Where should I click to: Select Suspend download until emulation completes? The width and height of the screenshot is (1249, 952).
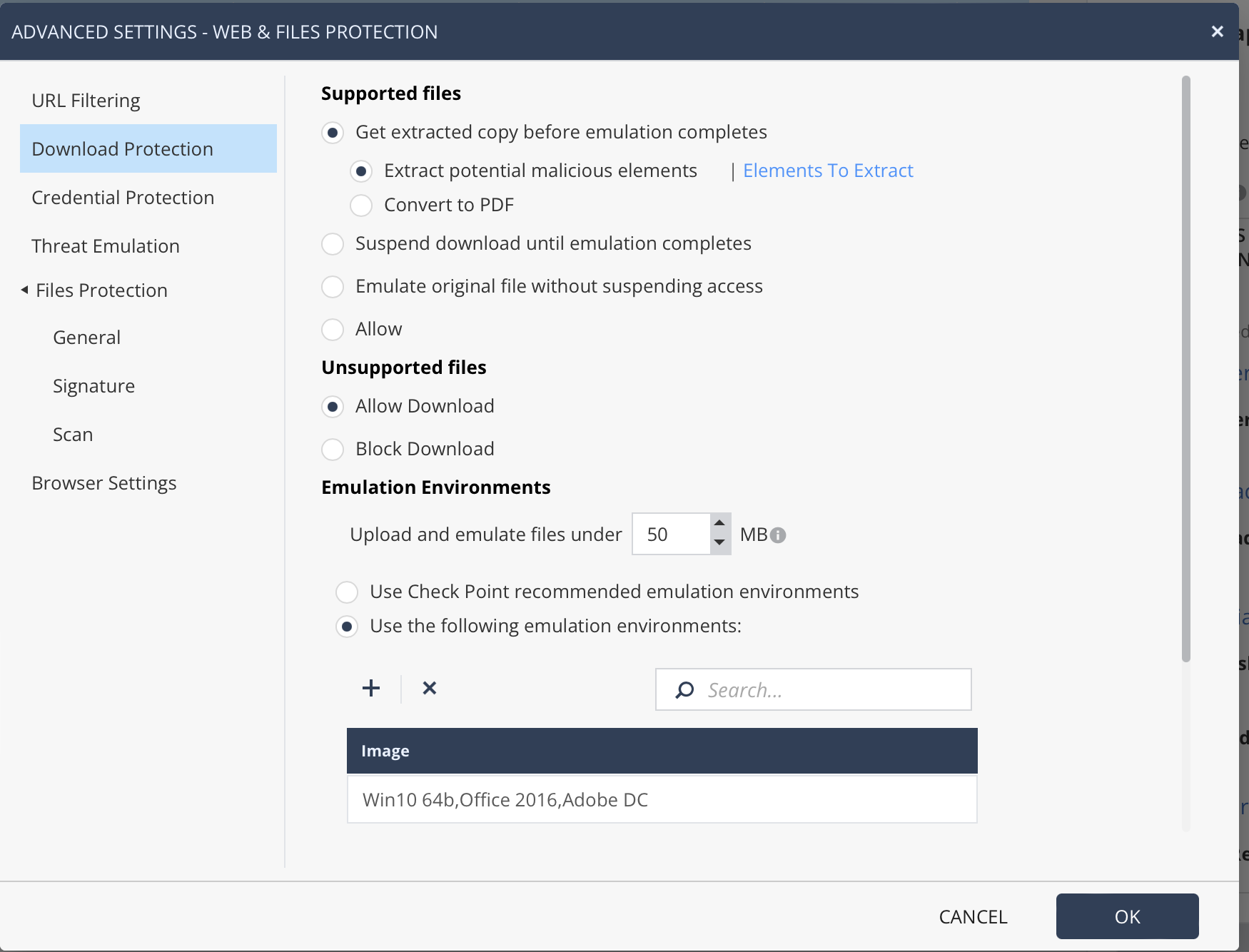tap(333, 244)
